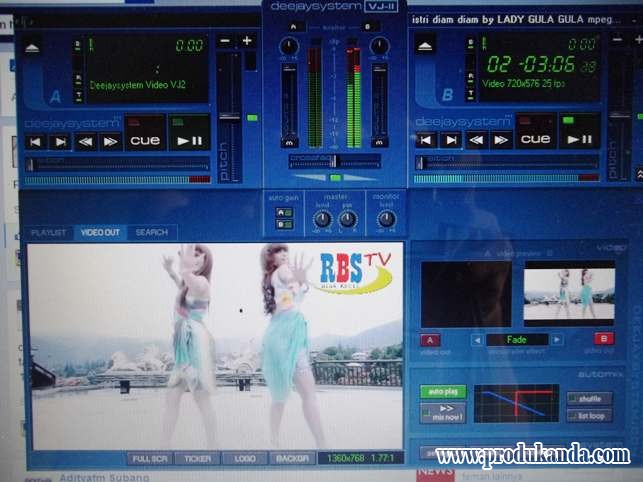Click fast forward on deck A
The width and height of the screenshot is (643, 482).
tap(110, 142)
